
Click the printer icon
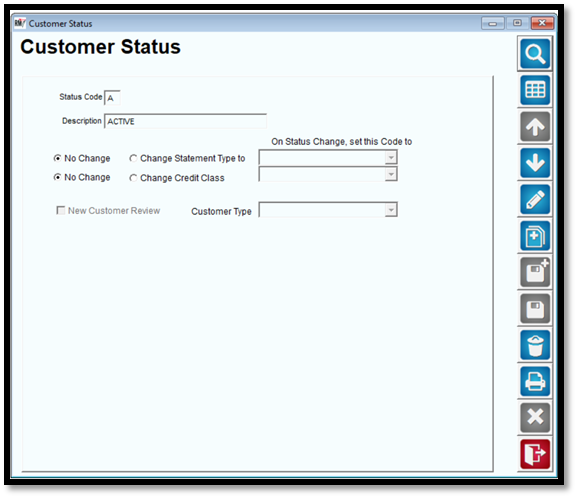[x=535, y=381]
